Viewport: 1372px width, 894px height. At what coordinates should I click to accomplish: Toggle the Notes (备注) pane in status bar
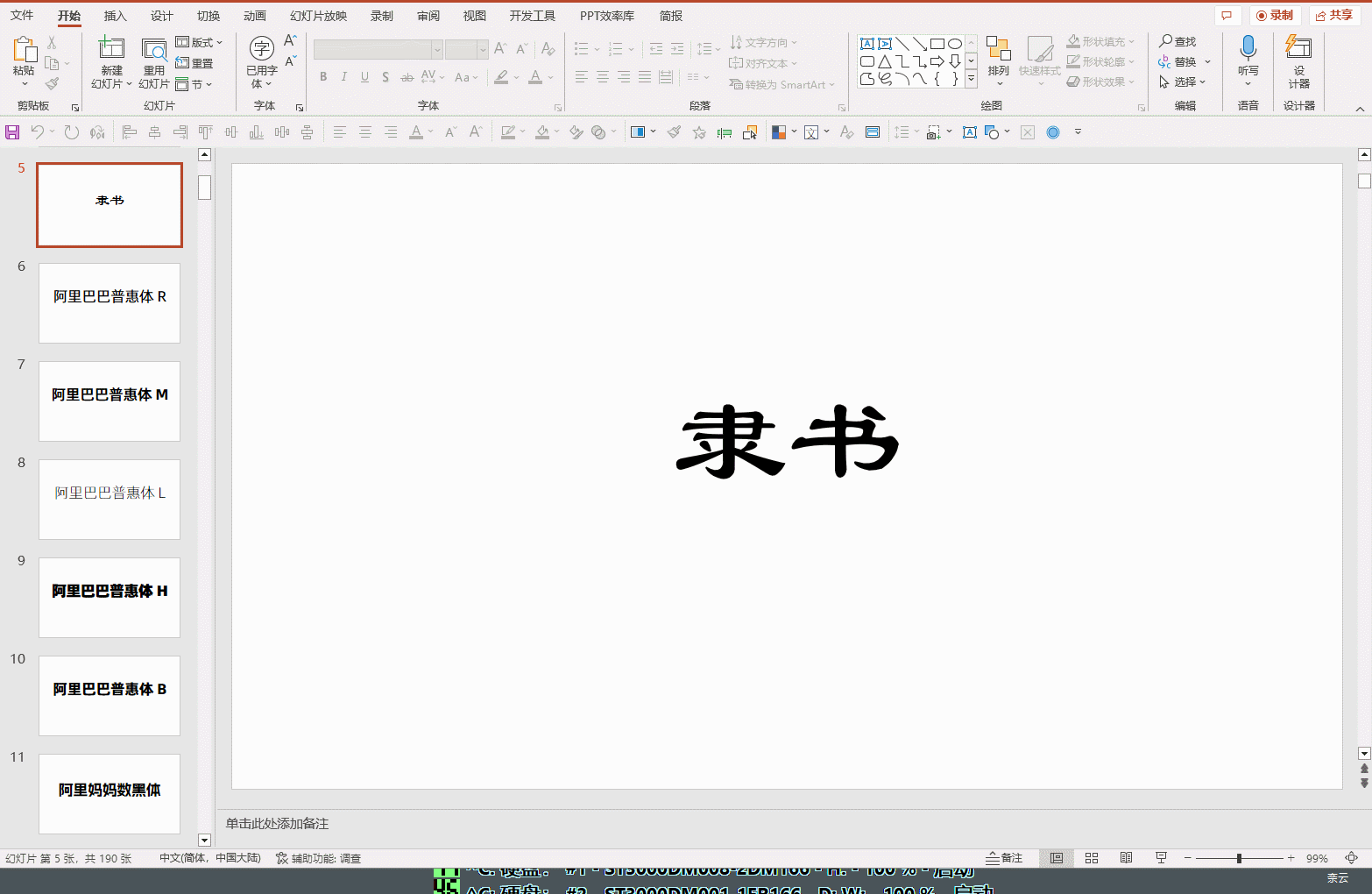pos(1004,858)
